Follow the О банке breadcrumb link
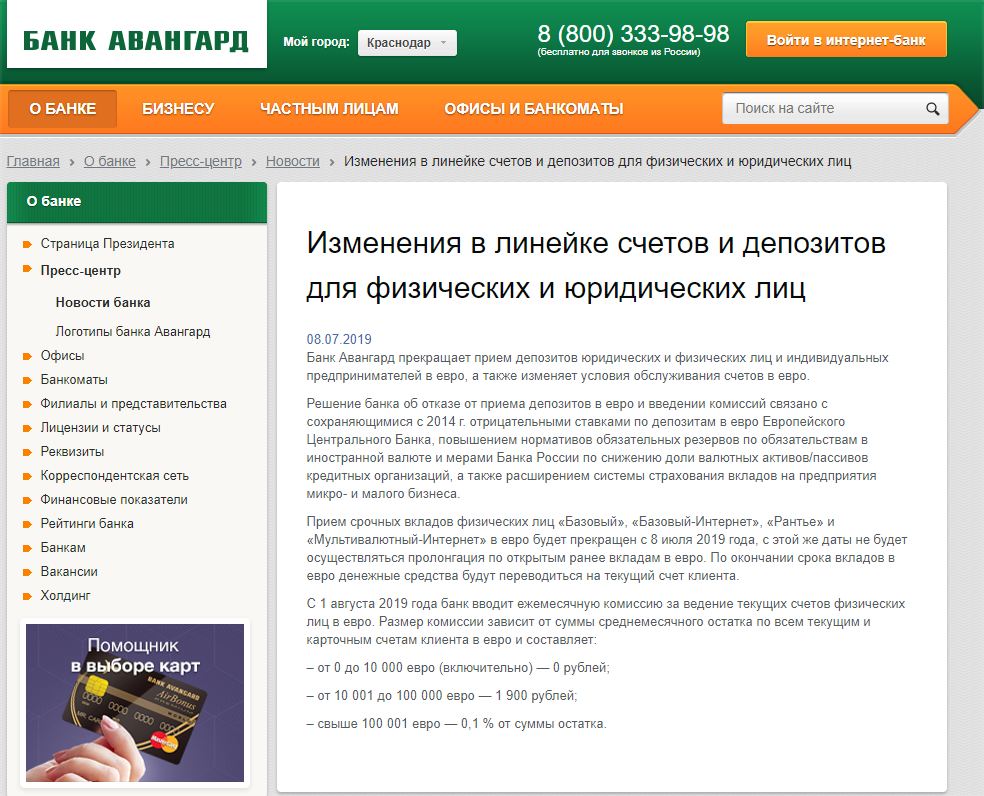Image resolution: width=984 pixels, height=796 pixels. pyautogui.click(x=110, y=161)
